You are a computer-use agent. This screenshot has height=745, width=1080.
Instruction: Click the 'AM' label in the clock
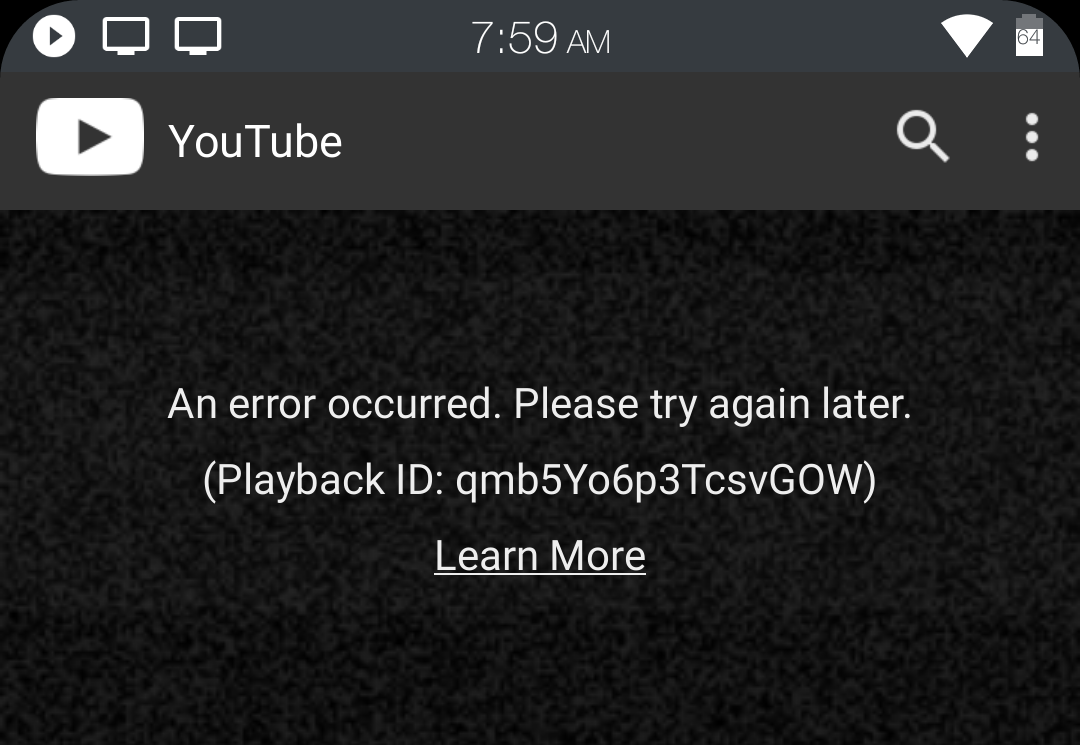coord(588,43)
